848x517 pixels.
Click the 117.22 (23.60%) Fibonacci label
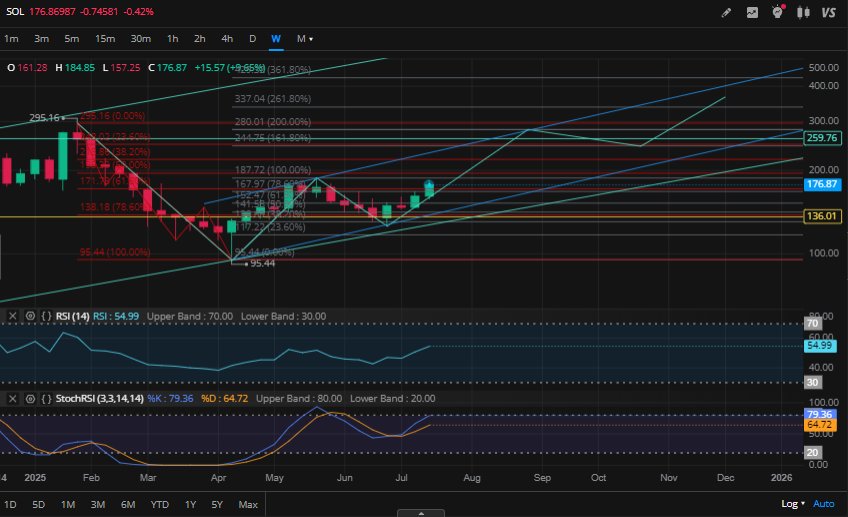pos(270,227)
